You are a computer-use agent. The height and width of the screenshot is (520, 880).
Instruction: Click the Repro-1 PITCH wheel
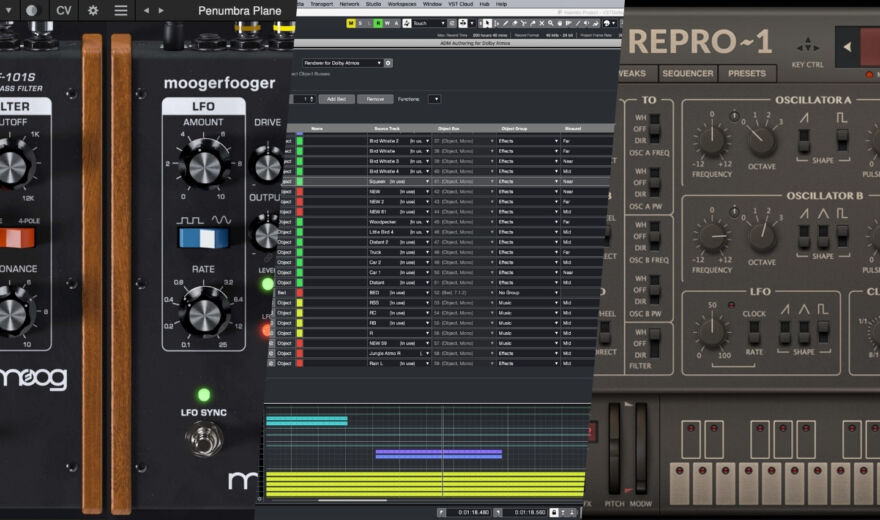click(x=615, y=448)
